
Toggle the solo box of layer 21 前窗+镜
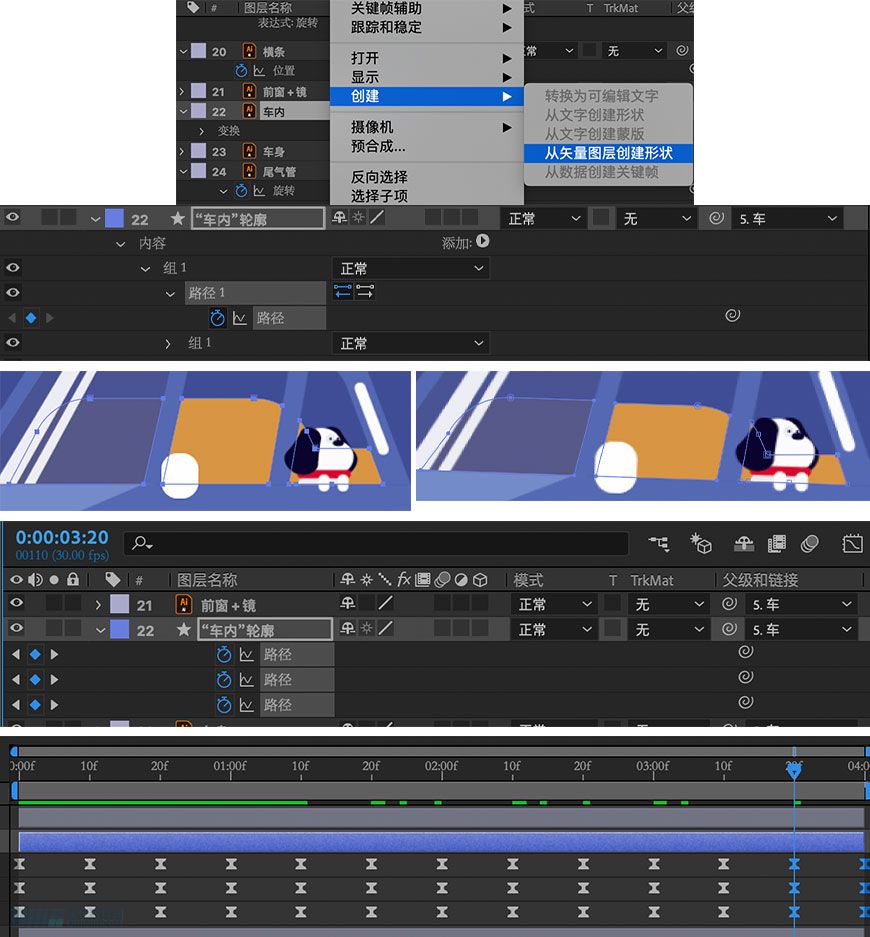point(54,604)
